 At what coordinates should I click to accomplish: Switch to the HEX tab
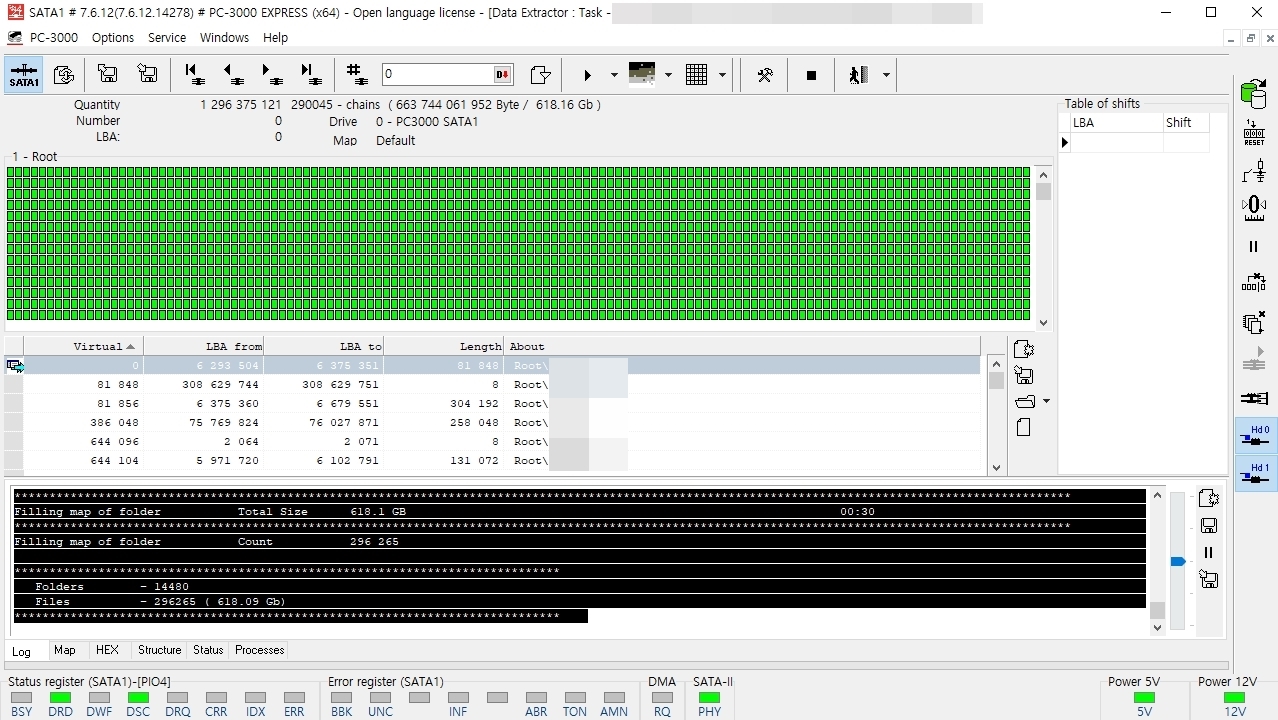click(x=107, y=650)
